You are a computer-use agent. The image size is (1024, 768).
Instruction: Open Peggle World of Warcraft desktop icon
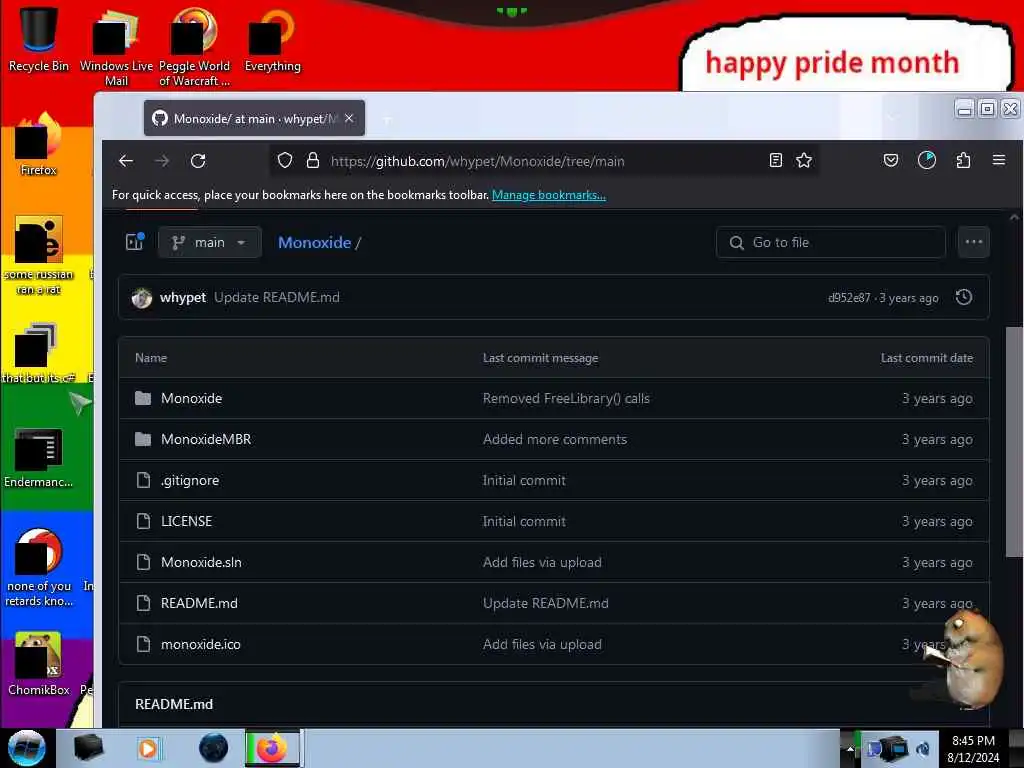[194, 47]
